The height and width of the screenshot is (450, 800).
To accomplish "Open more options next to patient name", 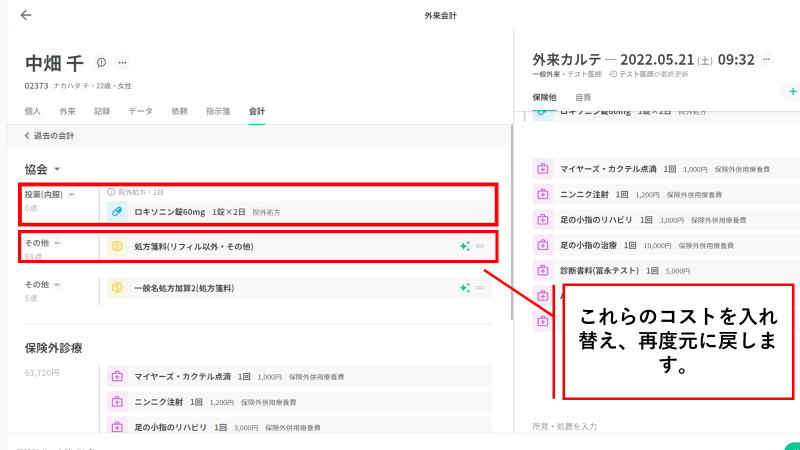I will coord(122,62).
